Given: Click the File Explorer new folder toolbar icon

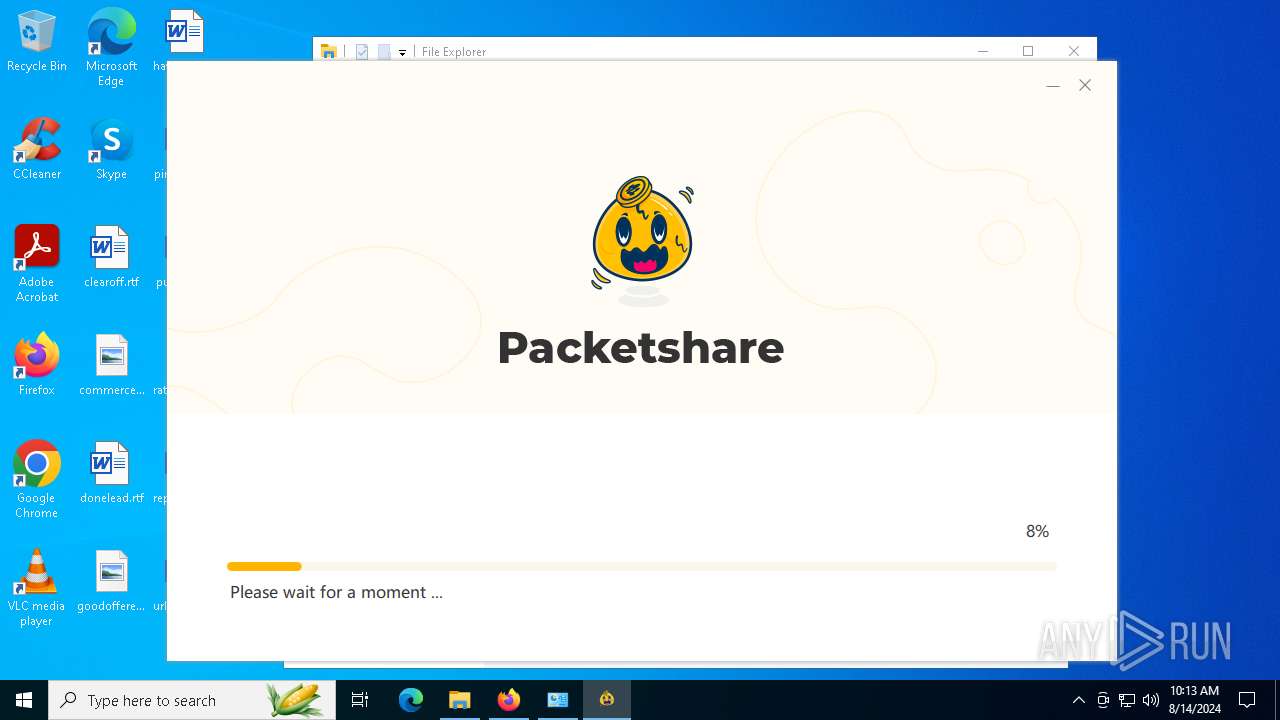Looking at the screenshot, I should tap(384, 52).
